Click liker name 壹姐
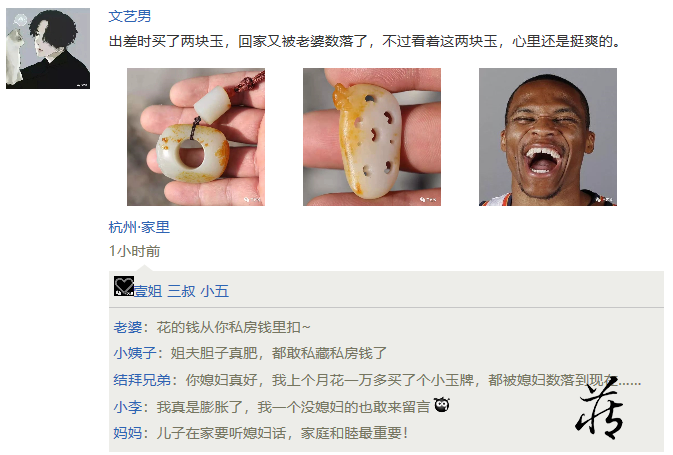Viewport: 673px width, 455px height. 148,291
